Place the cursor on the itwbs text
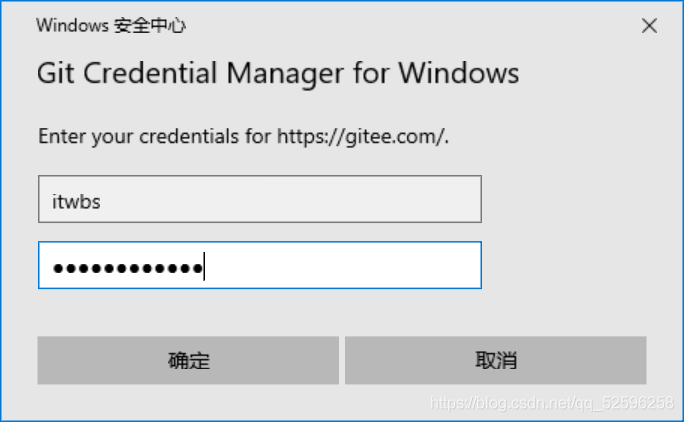 [x=76, y=202]
